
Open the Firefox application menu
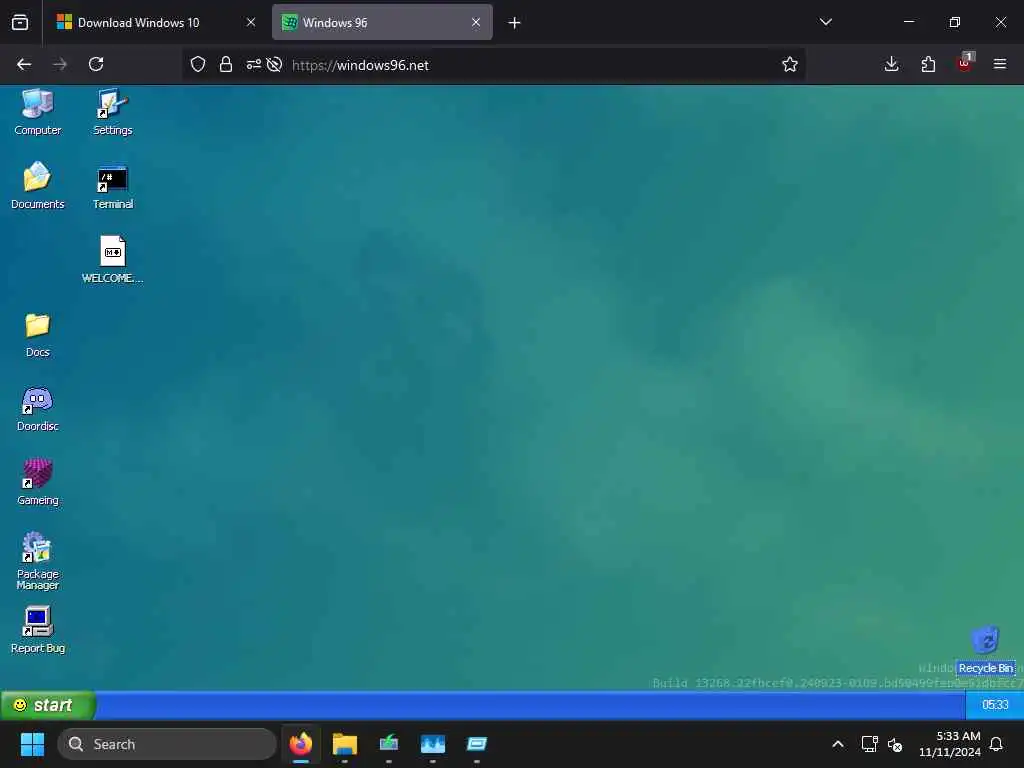pyautogui.click(x=1000, y=64)
